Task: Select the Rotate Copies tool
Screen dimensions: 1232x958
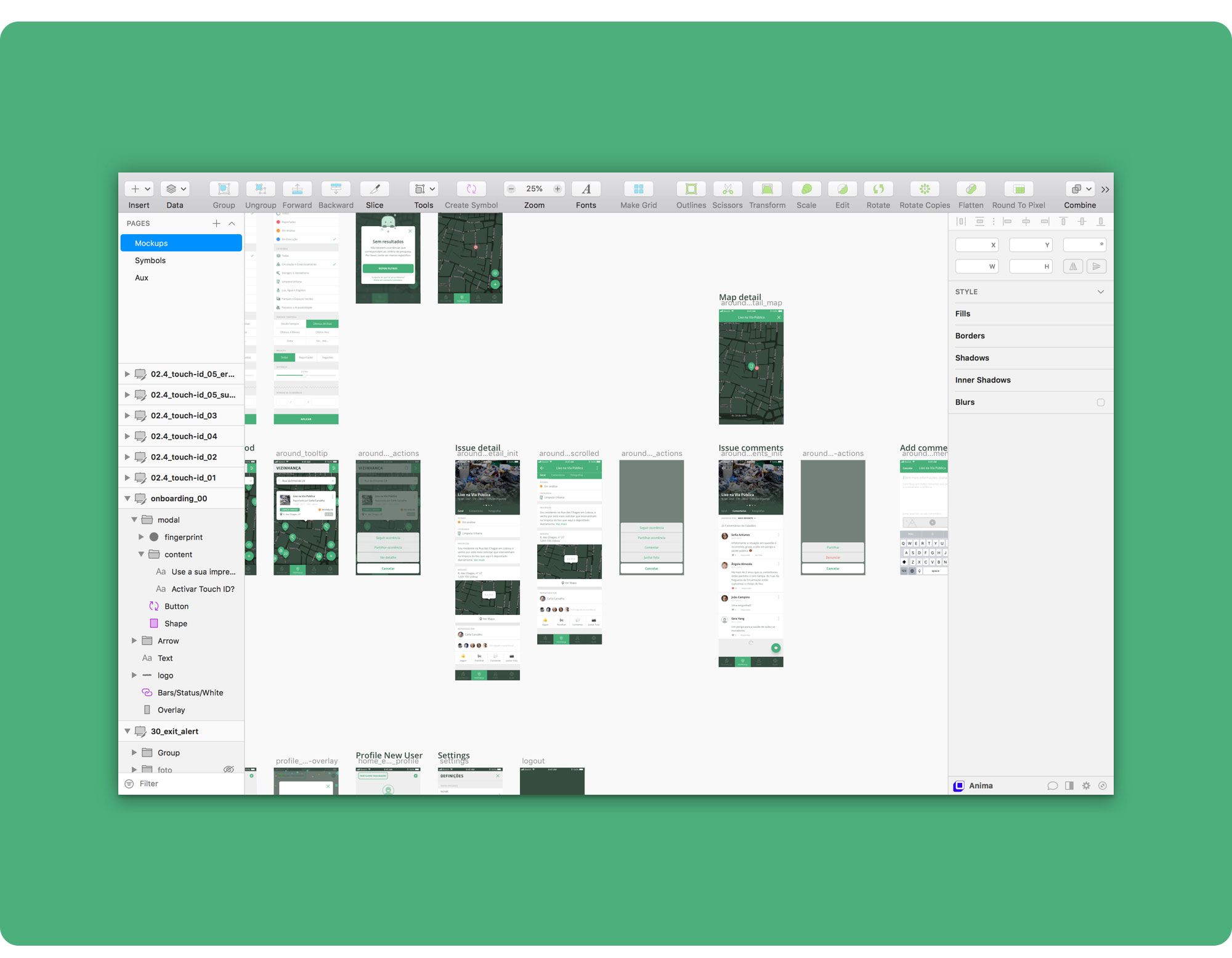Action: tap(924, 189)
